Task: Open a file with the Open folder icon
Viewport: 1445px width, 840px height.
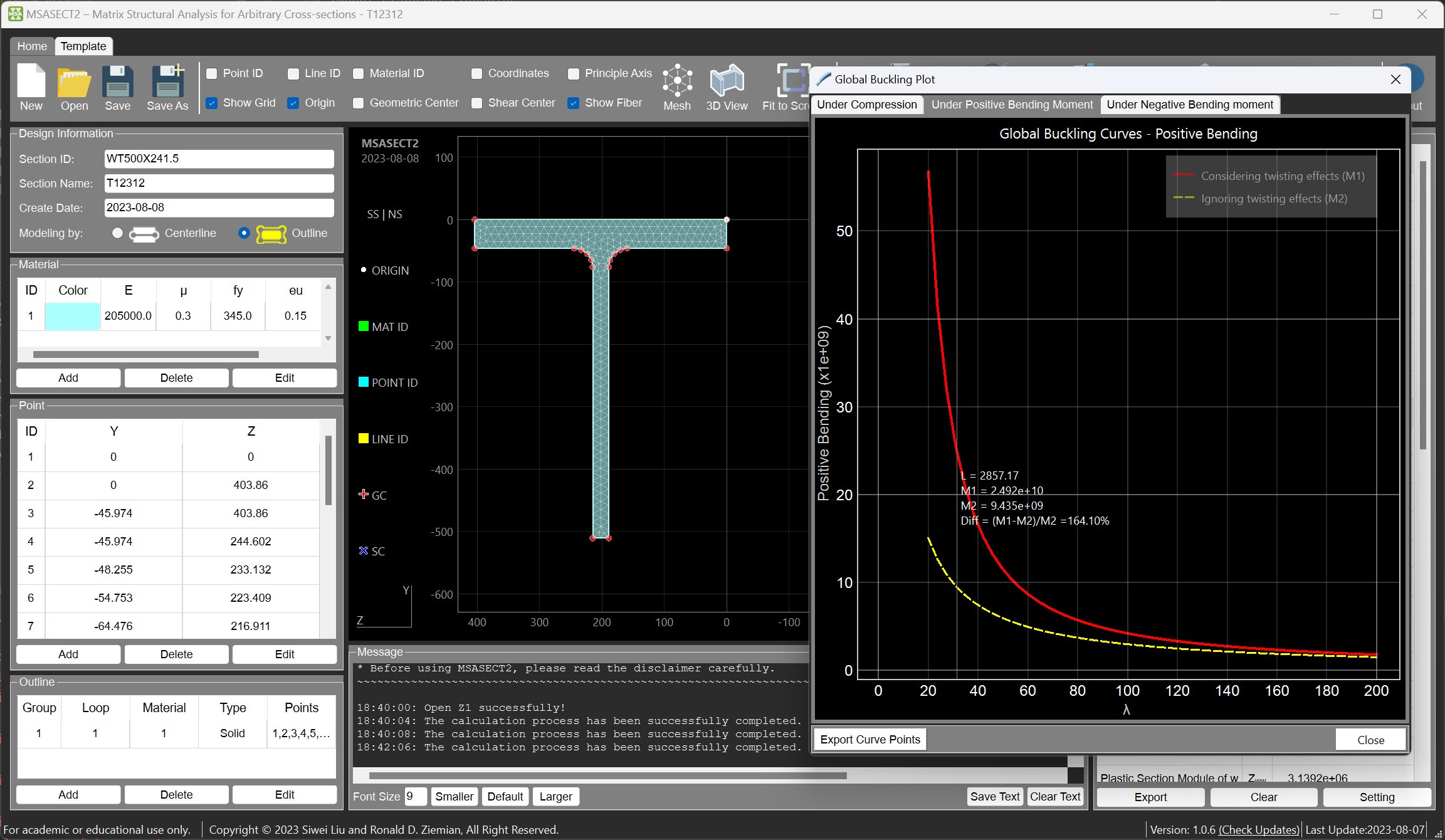Action: click(74, 82)
